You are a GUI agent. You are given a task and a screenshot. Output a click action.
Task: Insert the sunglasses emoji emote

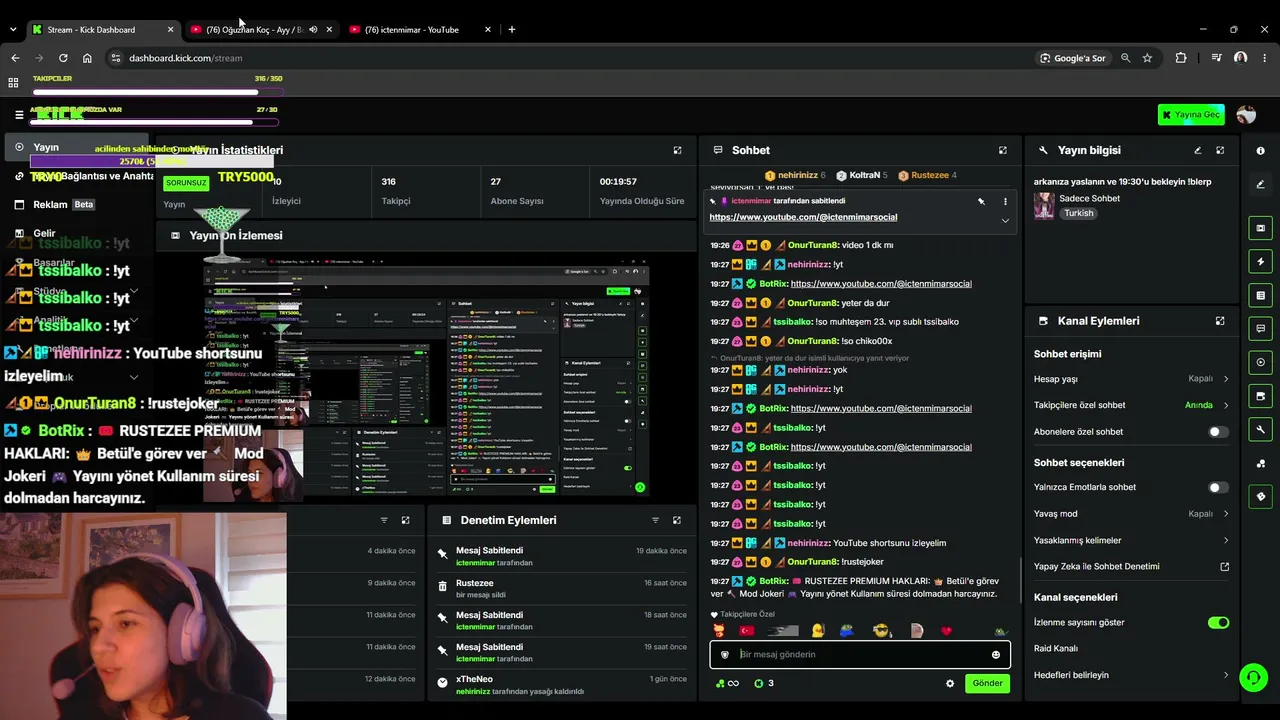click(x=881, y=631)
